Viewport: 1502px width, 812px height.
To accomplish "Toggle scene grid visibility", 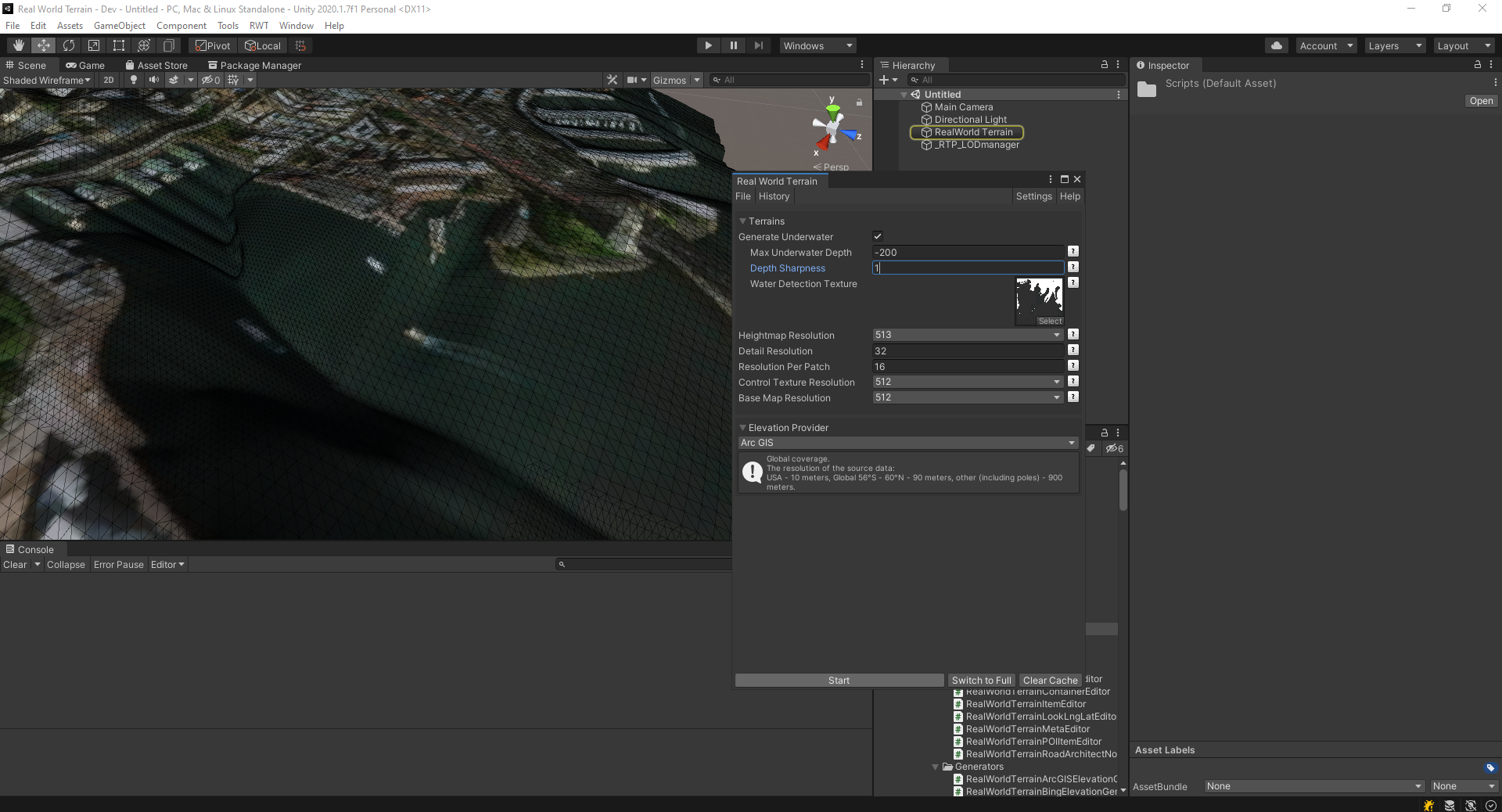I will point(233,80).
